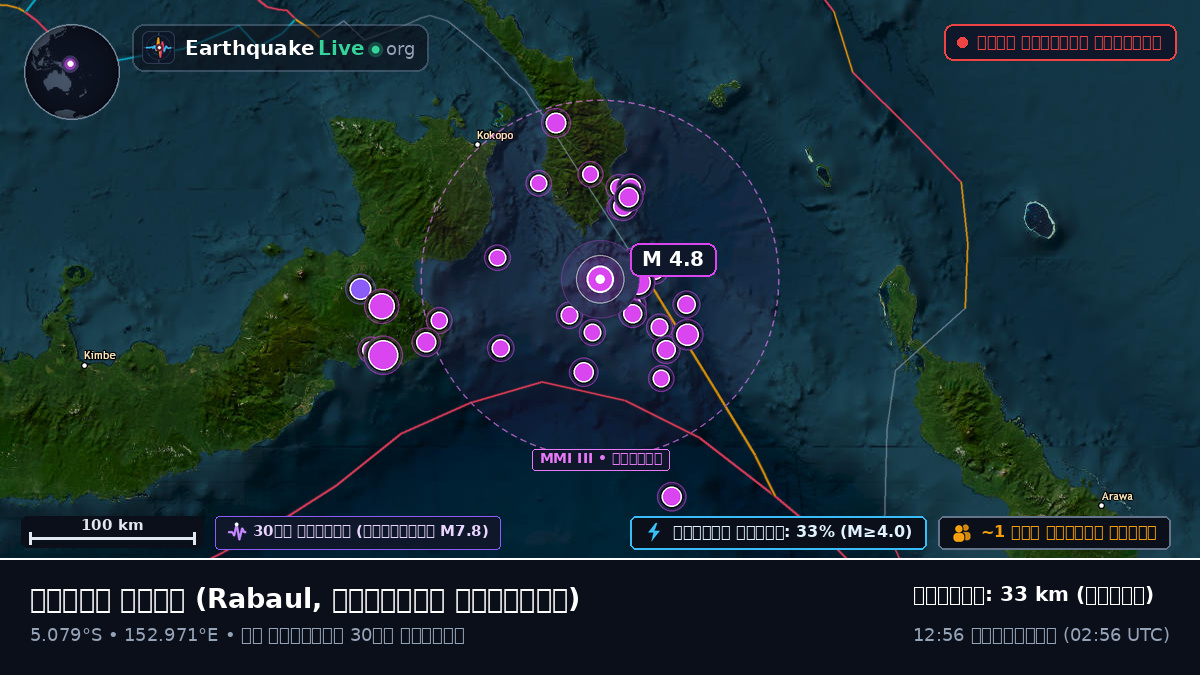Image resolution: width=1200 pixels, height=675 pixels.
Task: Click the red-outlined alert badge
Action: tap(1060, 42)
